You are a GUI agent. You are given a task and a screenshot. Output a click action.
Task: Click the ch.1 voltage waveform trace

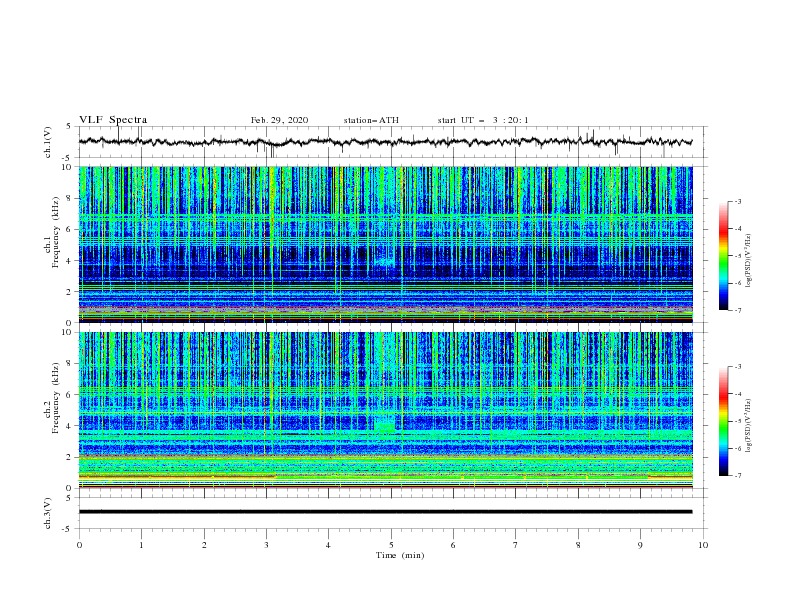[385, 142]
